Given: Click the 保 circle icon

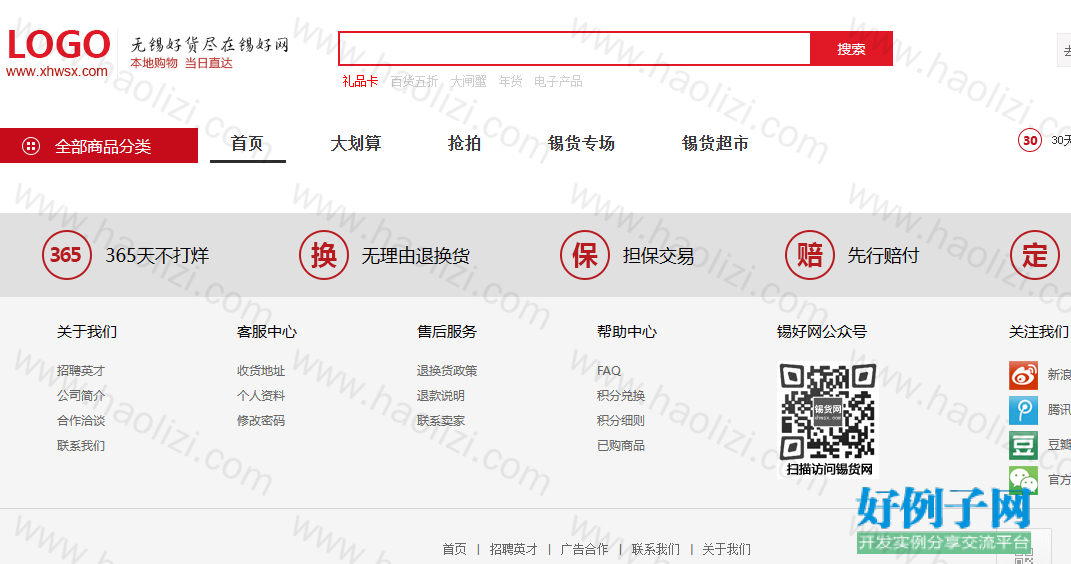Looking at the screenshot, I should [x=585, y=255].
